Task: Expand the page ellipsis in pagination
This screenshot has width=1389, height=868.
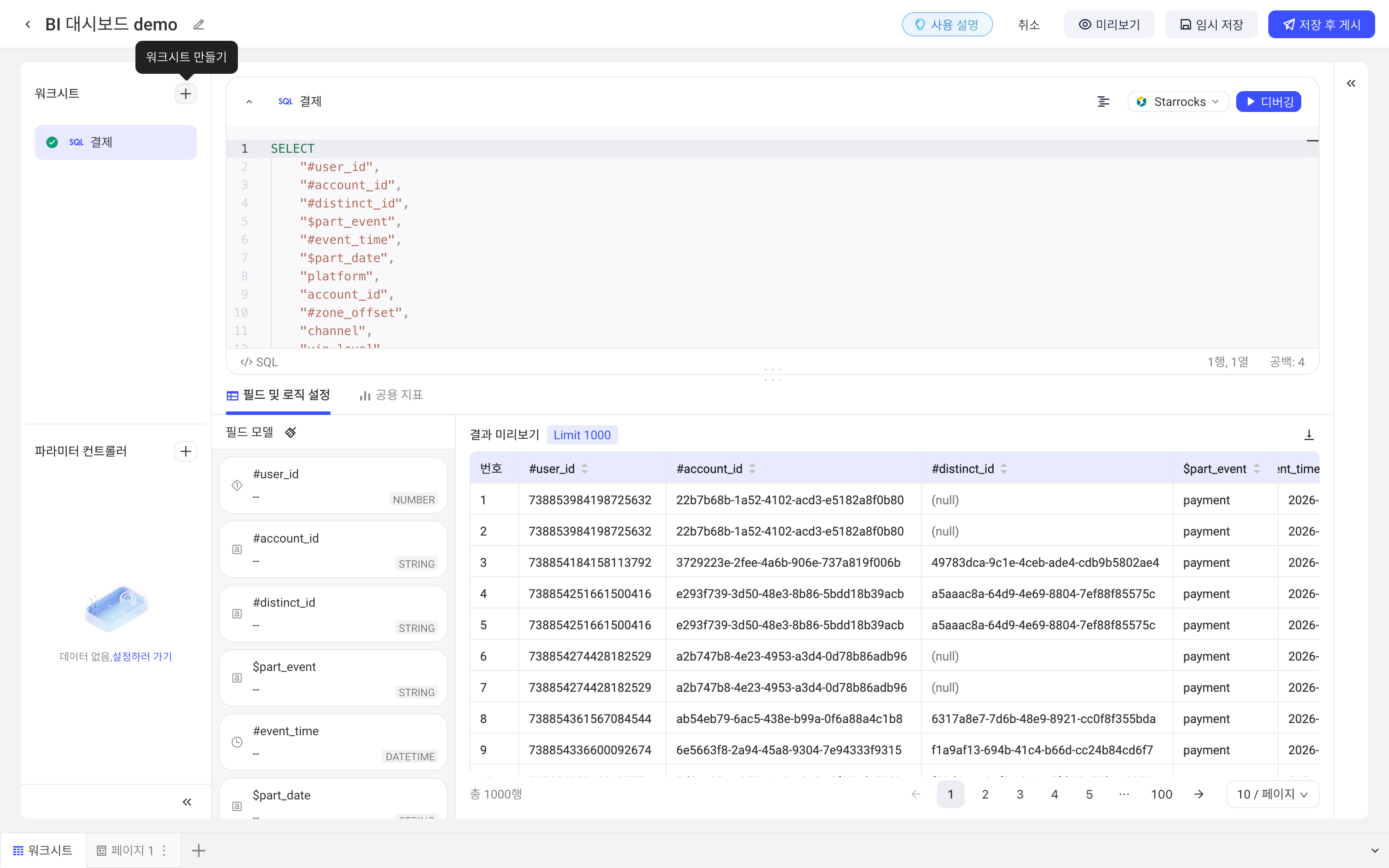Action: pyautogui.click(x=1124, y=794)
